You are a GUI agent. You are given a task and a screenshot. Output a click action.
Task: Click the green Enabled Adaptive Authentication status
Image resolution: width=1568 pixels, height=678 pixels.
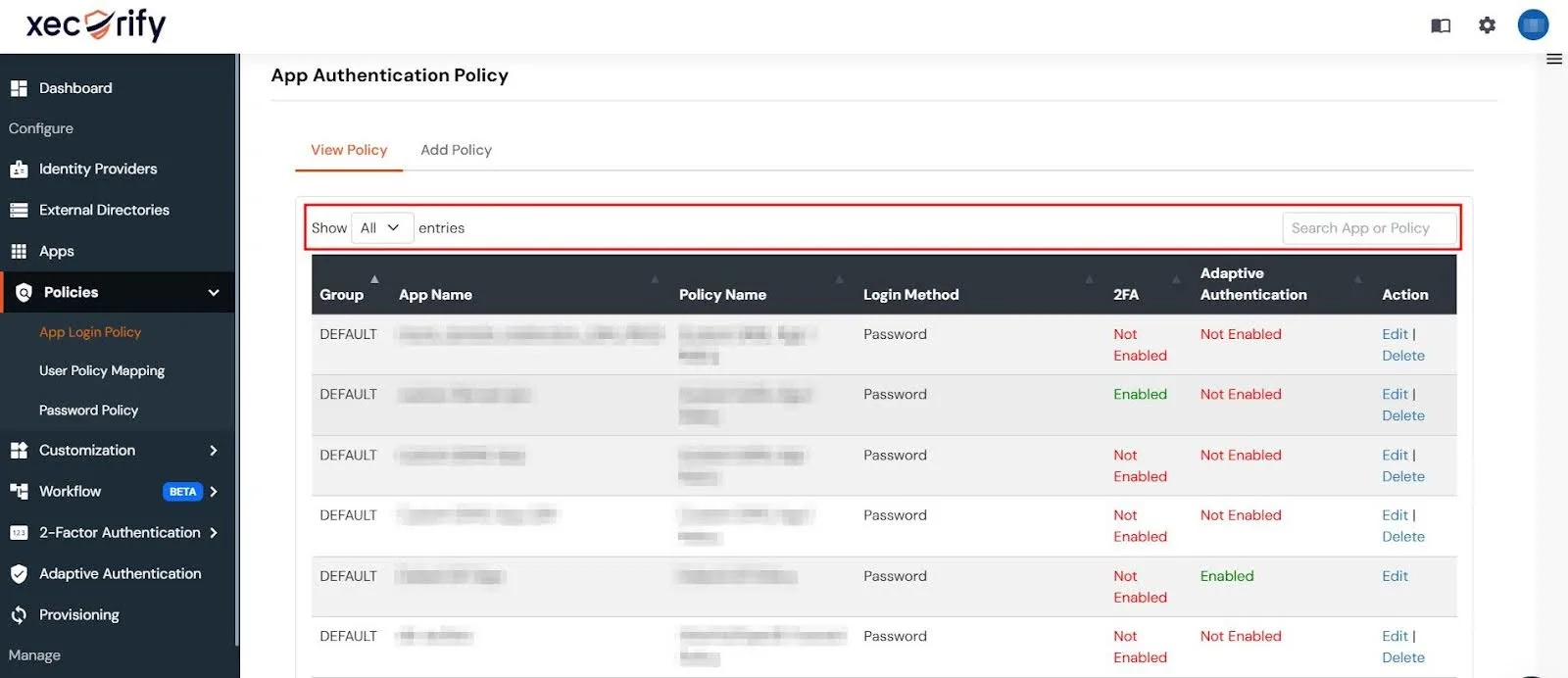(x=1227, y=576)
